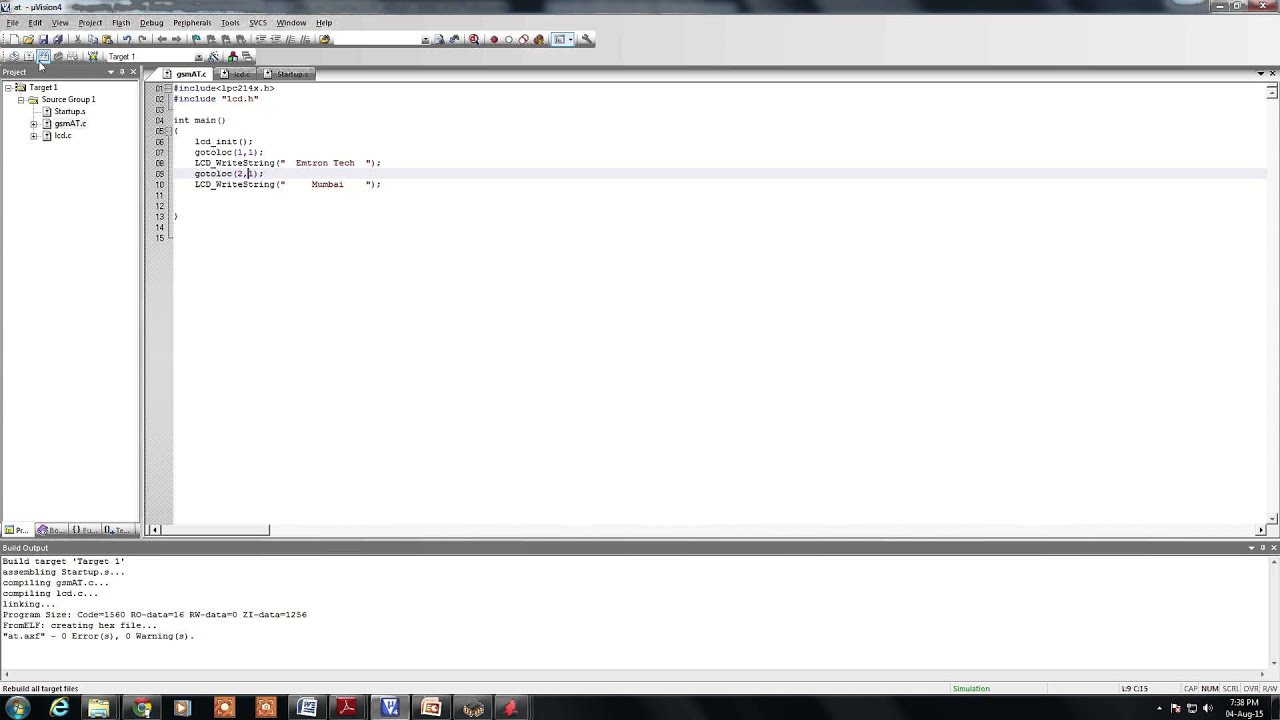This screenshot has width=1280, height=720.
Task: Open the Project menu
Action: [90, 22]
